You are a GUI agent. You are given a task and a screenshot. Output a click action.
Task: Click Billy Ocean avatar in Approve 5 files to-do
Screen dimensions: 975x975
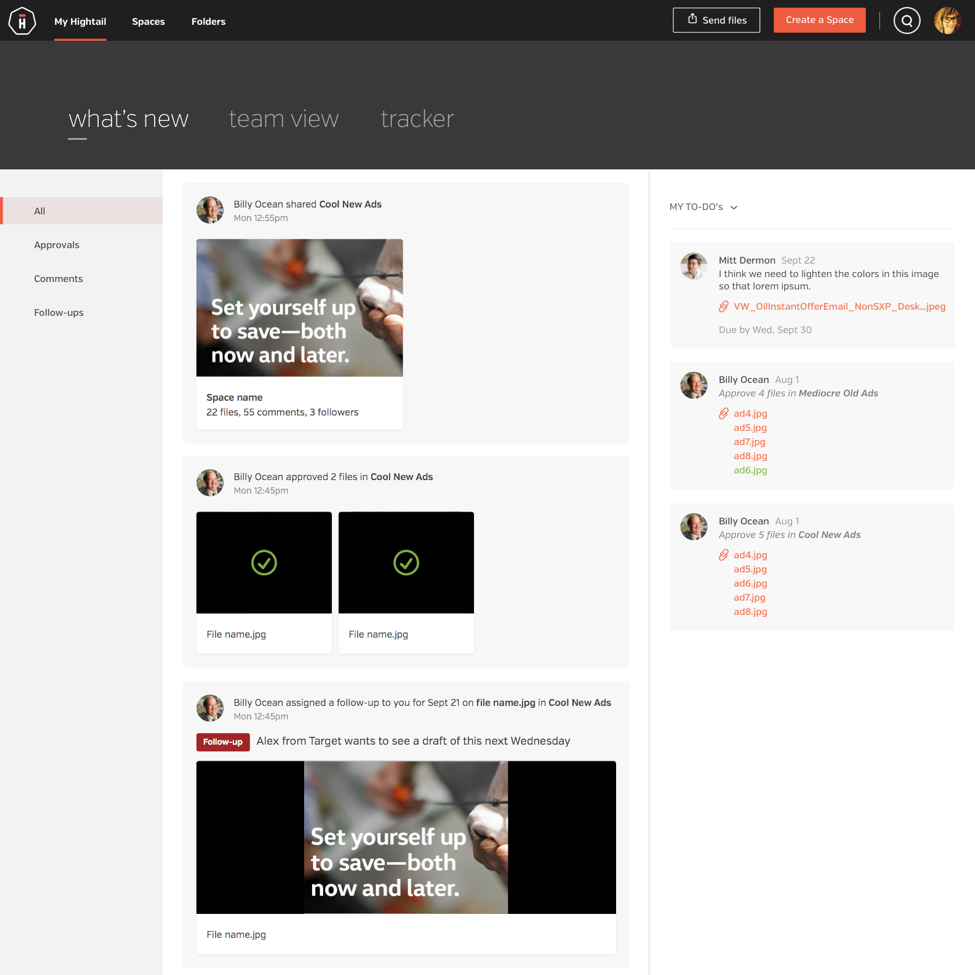pyautogui.click(x=694, y=527)
